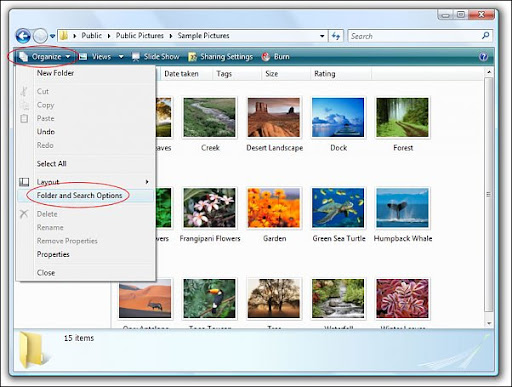The height and width of the screenshot is (387, 512).
Task: Click the magnifier search icon
Action: 486,35
